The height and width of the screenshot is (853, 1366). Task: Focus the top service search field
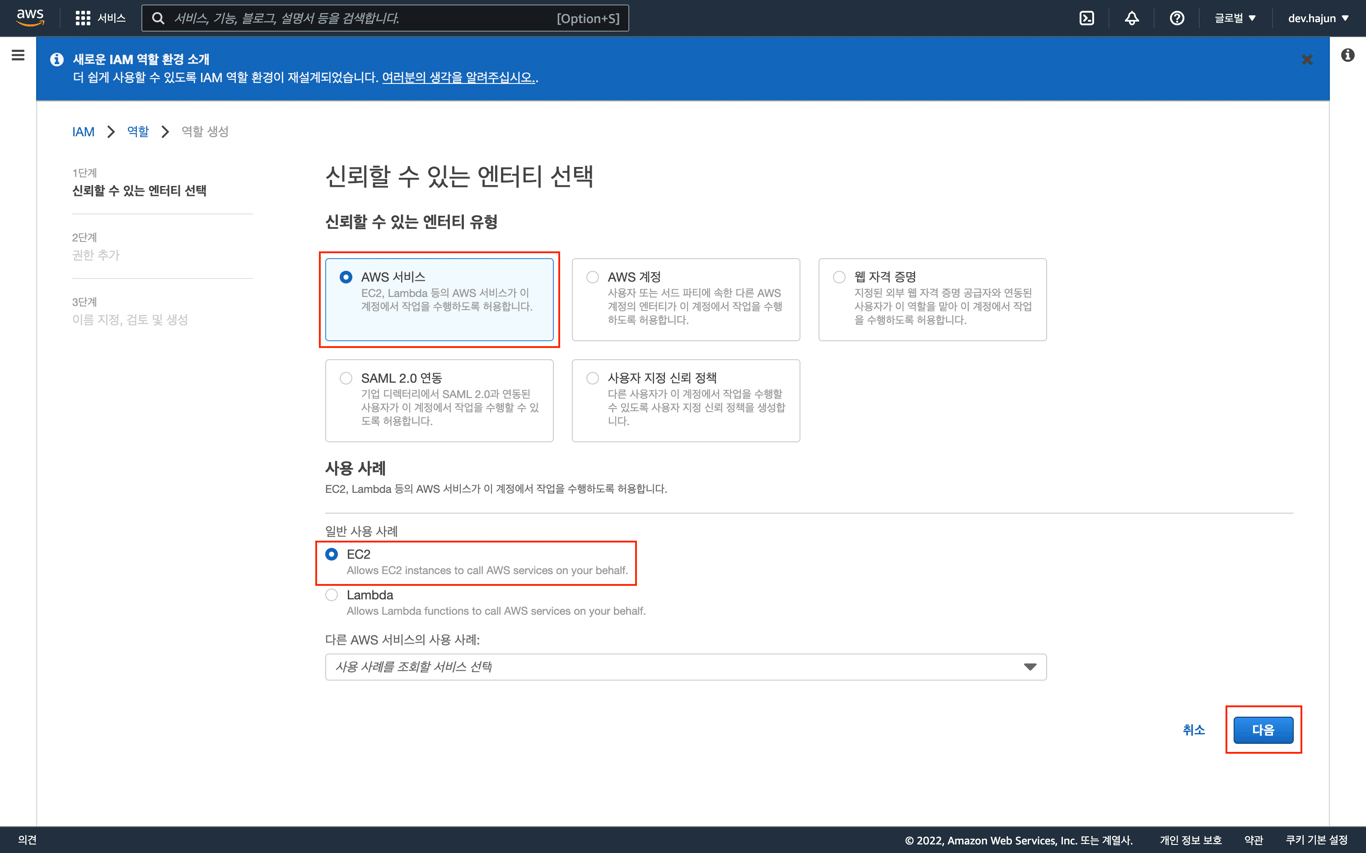coord(385,18)
